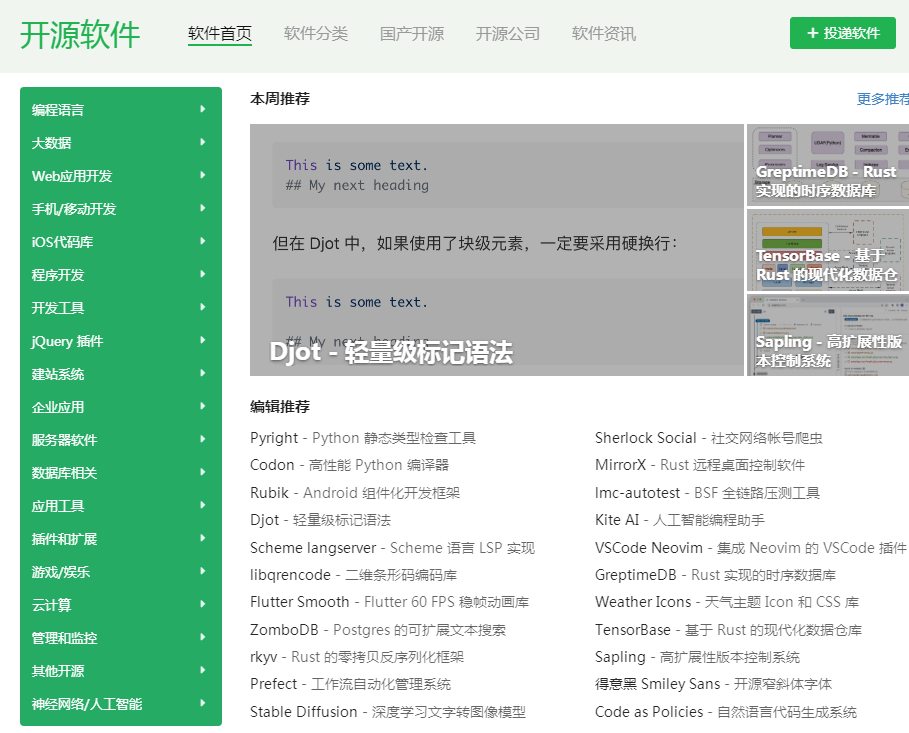This screenshot has height=733, width=909.
Task: Click the arrow icon next to 手机/移动开发
Action: [x=203, y=208]
